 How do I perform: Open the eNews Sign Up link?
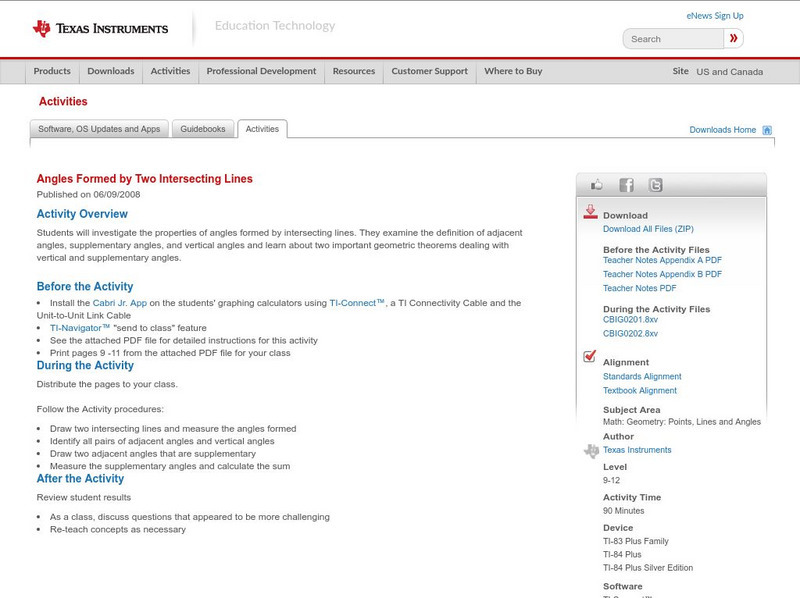pyautogui.click(x=715, y=16)
